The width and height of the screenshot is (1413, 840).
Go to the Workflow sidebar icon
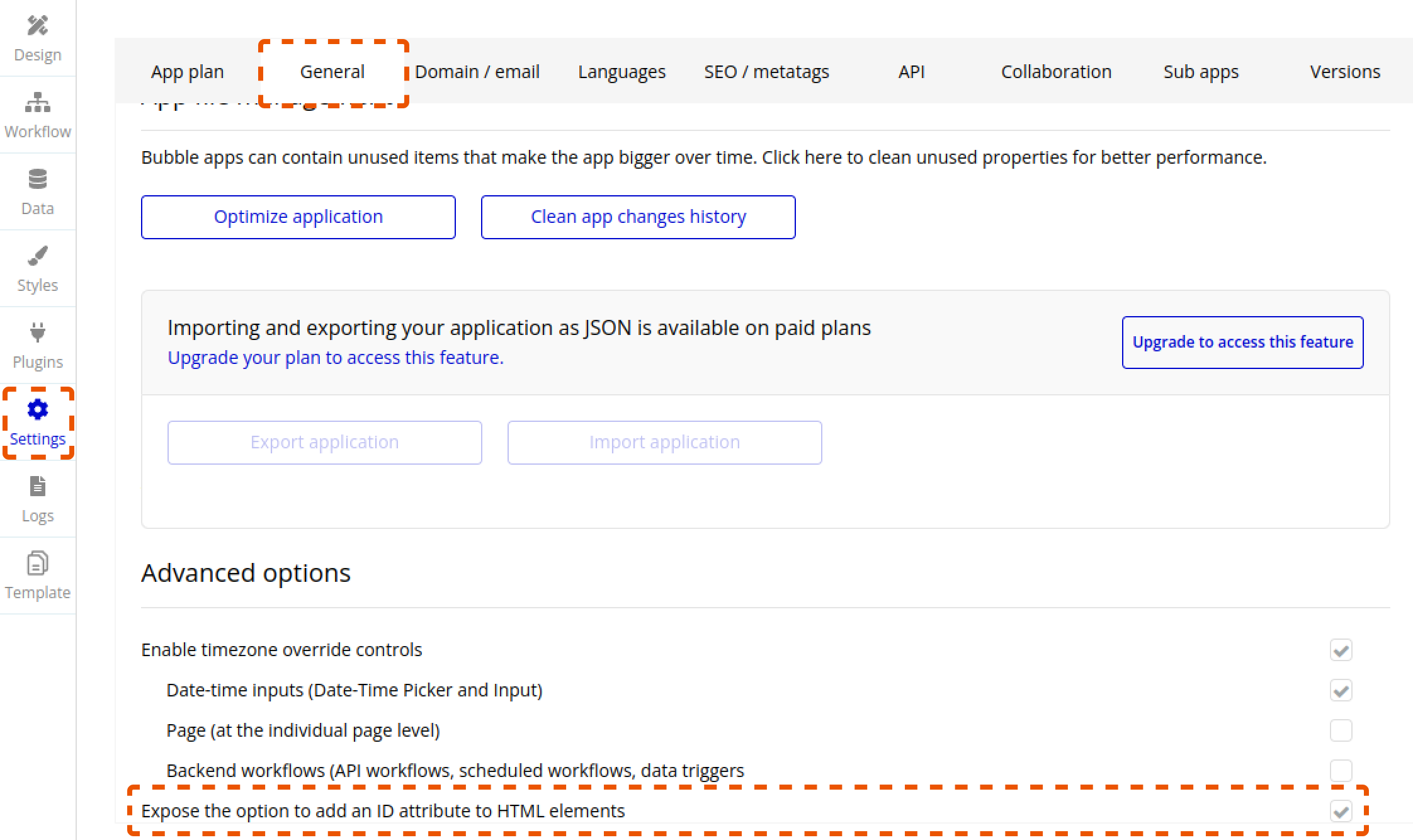37,103
